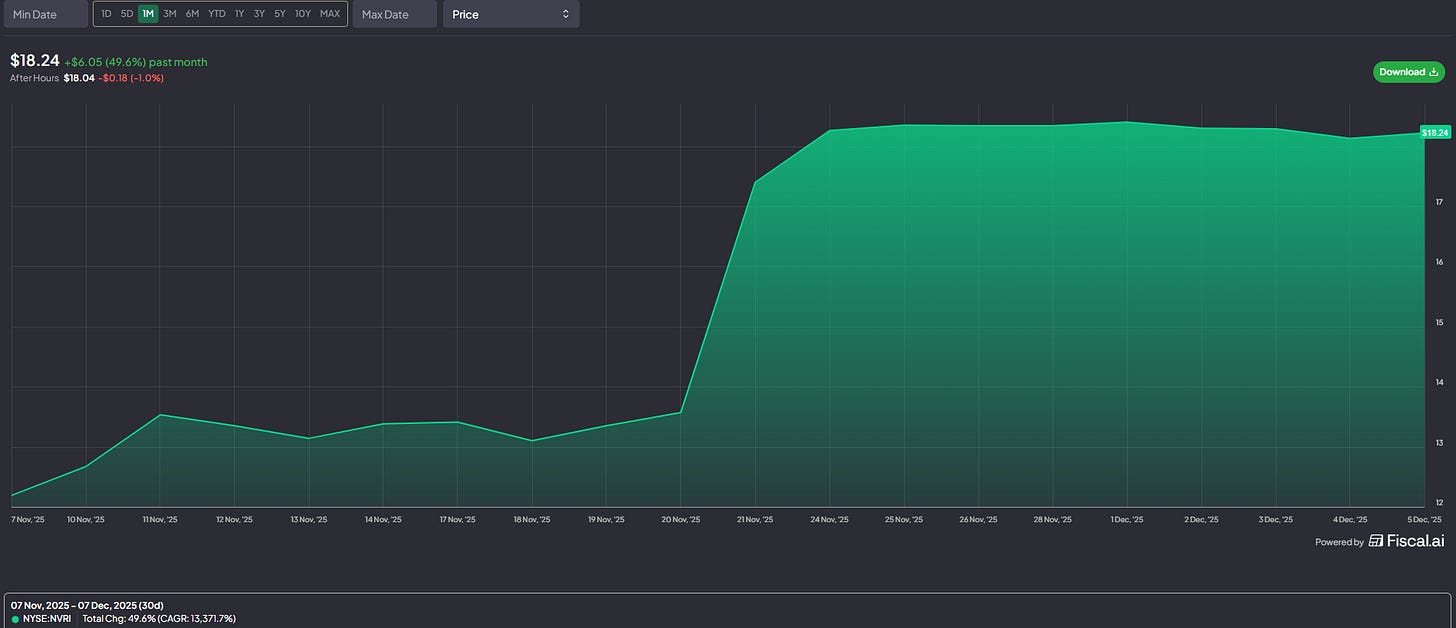Image resolution: width=1456 pixels, height=628 pixels.
Task: Click the Max Date field
Action: click(395, 14)
